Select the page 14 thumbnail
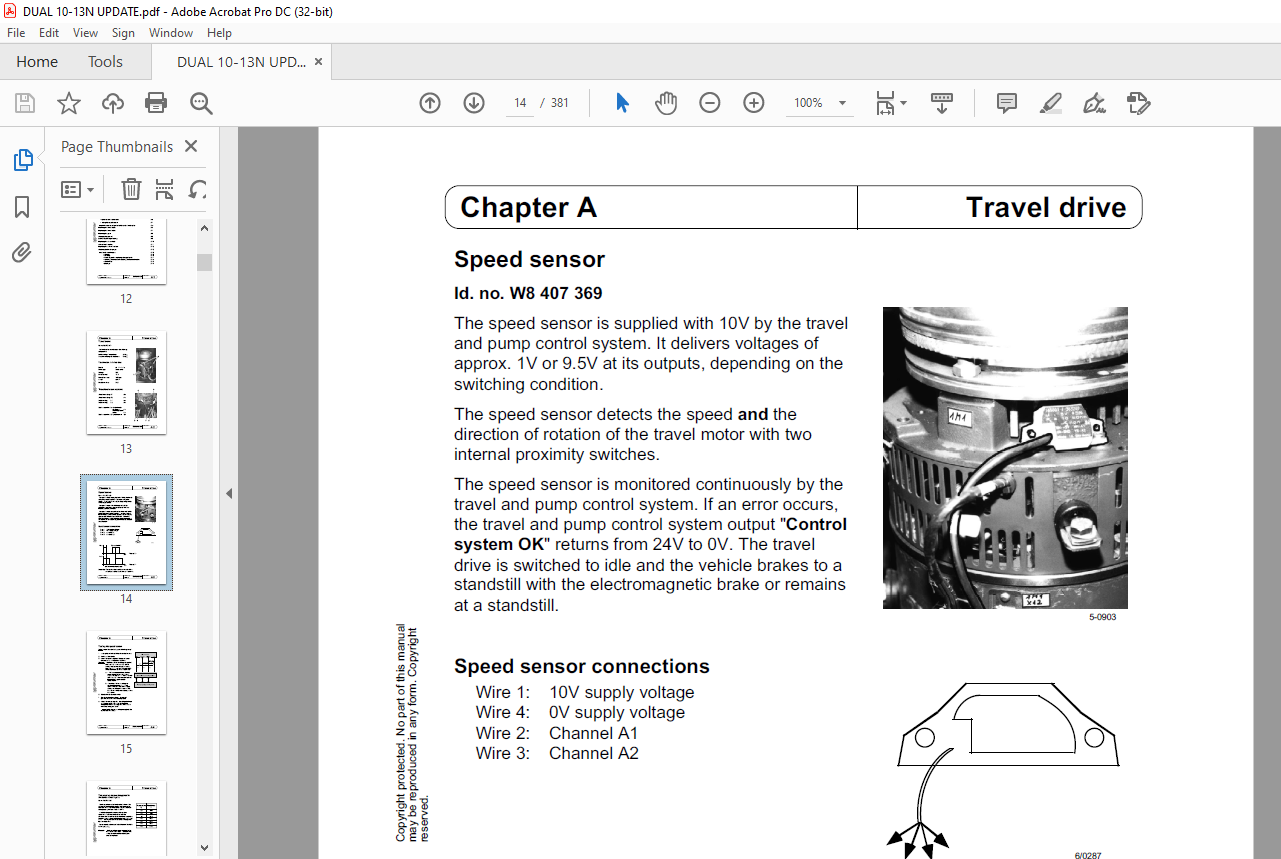Image resolution: width=1281 pixels, height=859 pixels. pos(126,532)
